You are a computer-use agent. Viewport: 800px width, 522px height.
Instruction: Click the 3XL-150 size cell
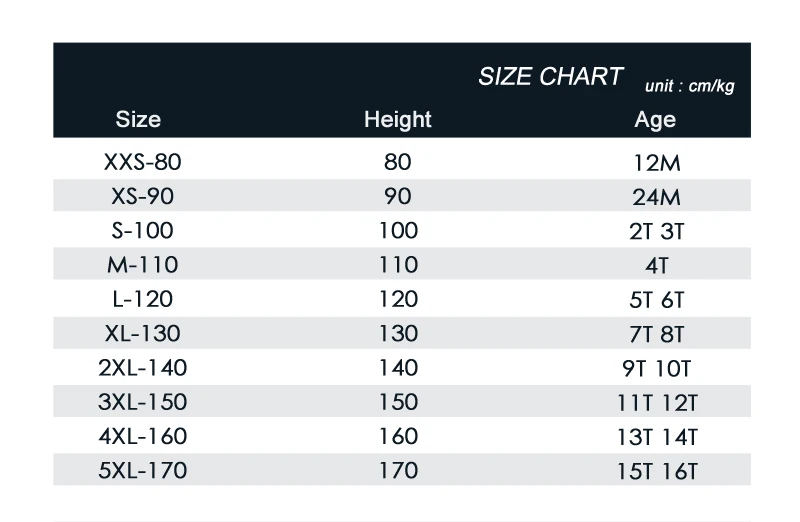point(143,402)
